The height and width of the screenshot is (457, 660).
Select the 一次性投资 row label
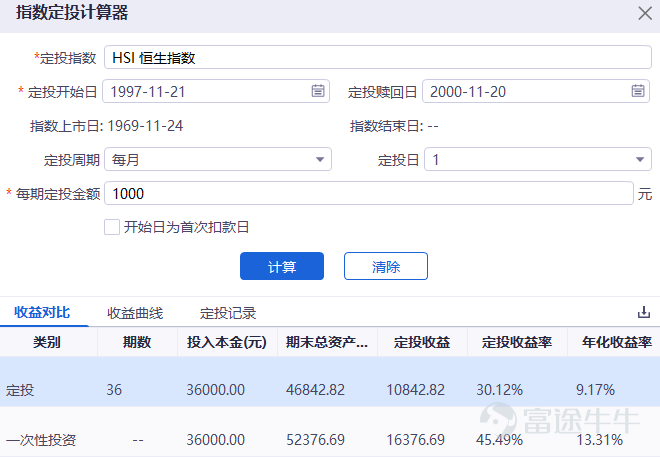41,440
